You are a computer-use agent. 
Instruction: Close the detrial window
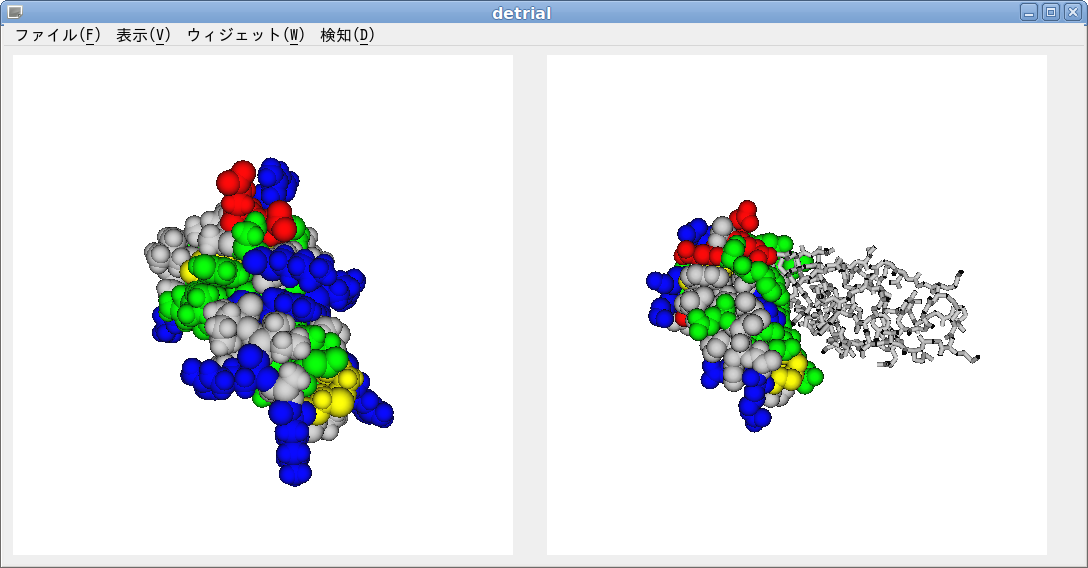1072,12
